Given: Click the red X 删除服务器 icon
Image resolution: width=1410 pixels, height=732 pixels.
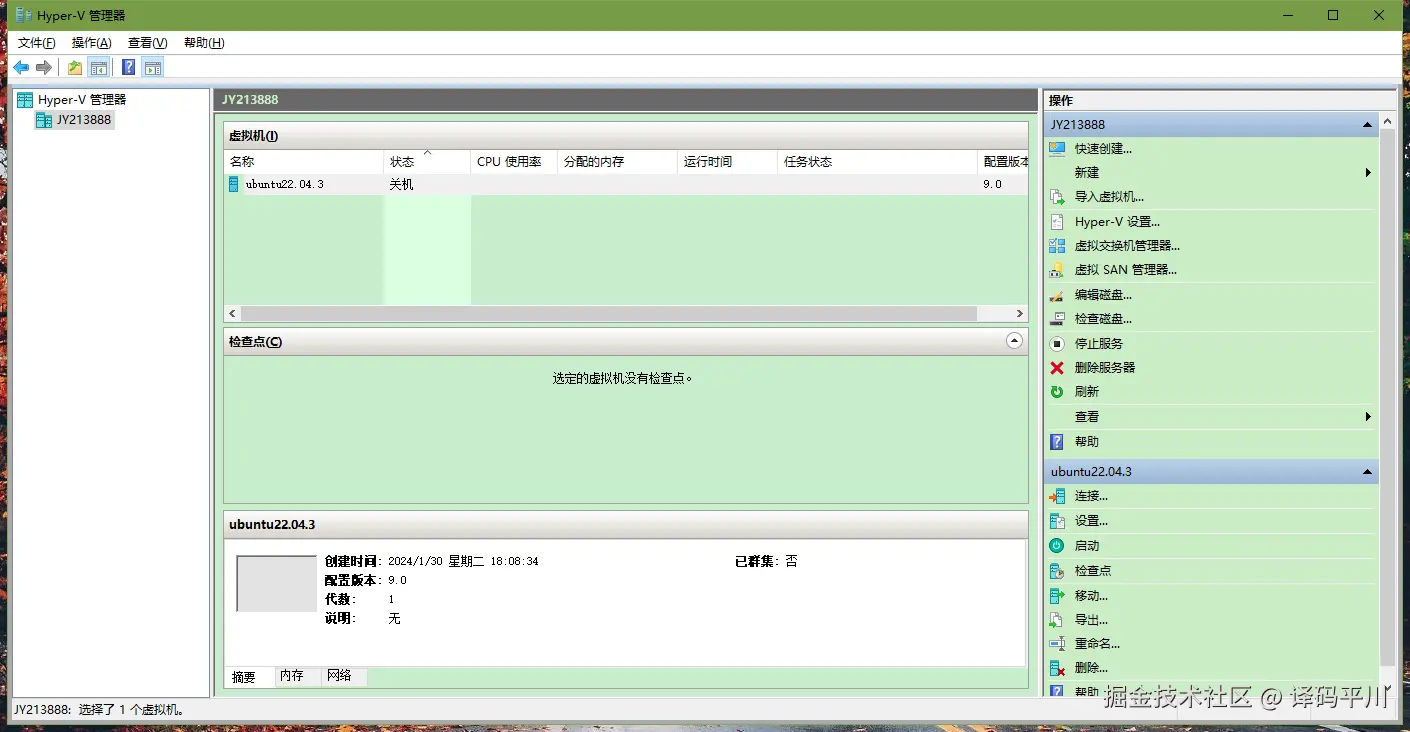Looking at the screenshot, I should pos(1057,367).
